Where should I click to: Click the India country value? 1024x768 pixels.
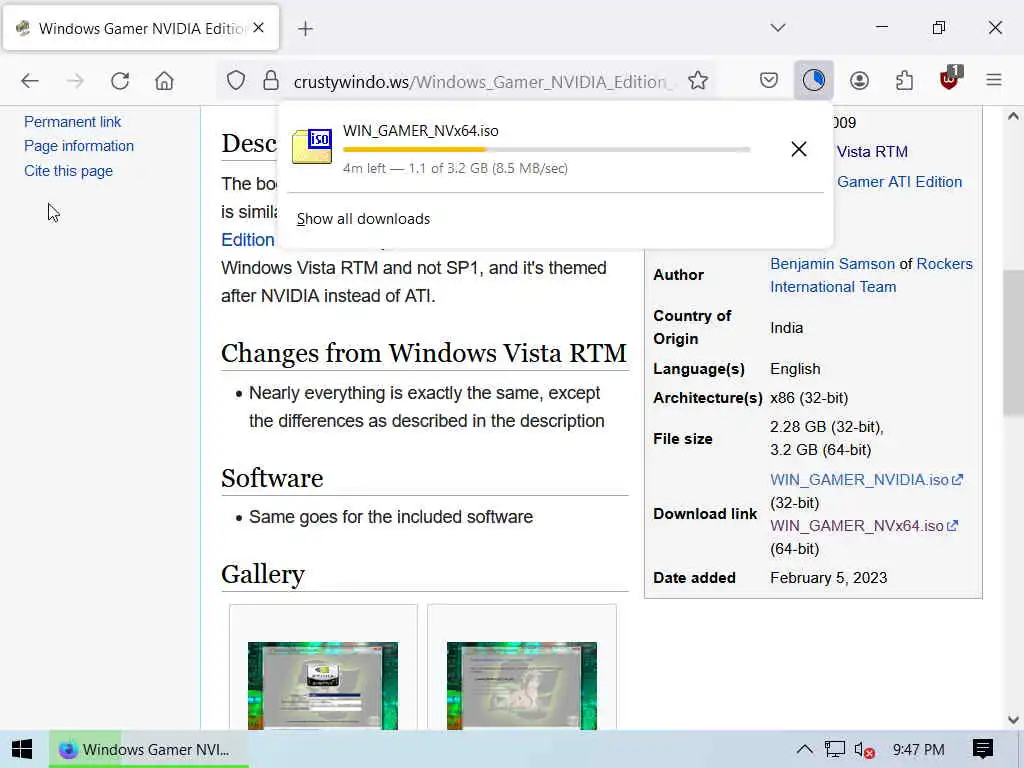tap(786, 328)
